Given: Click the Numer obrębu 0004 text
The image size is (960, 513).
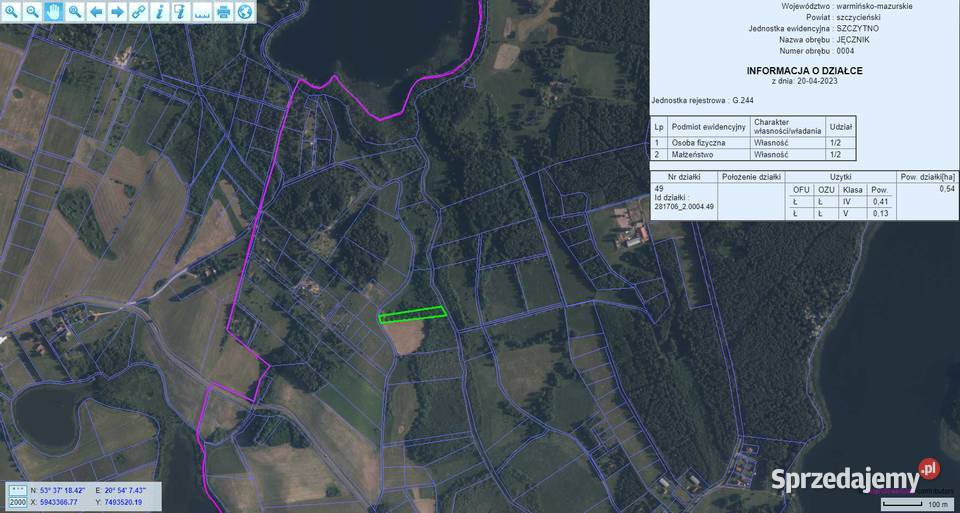Looking at the screenshot, I should tap(816, 51).
